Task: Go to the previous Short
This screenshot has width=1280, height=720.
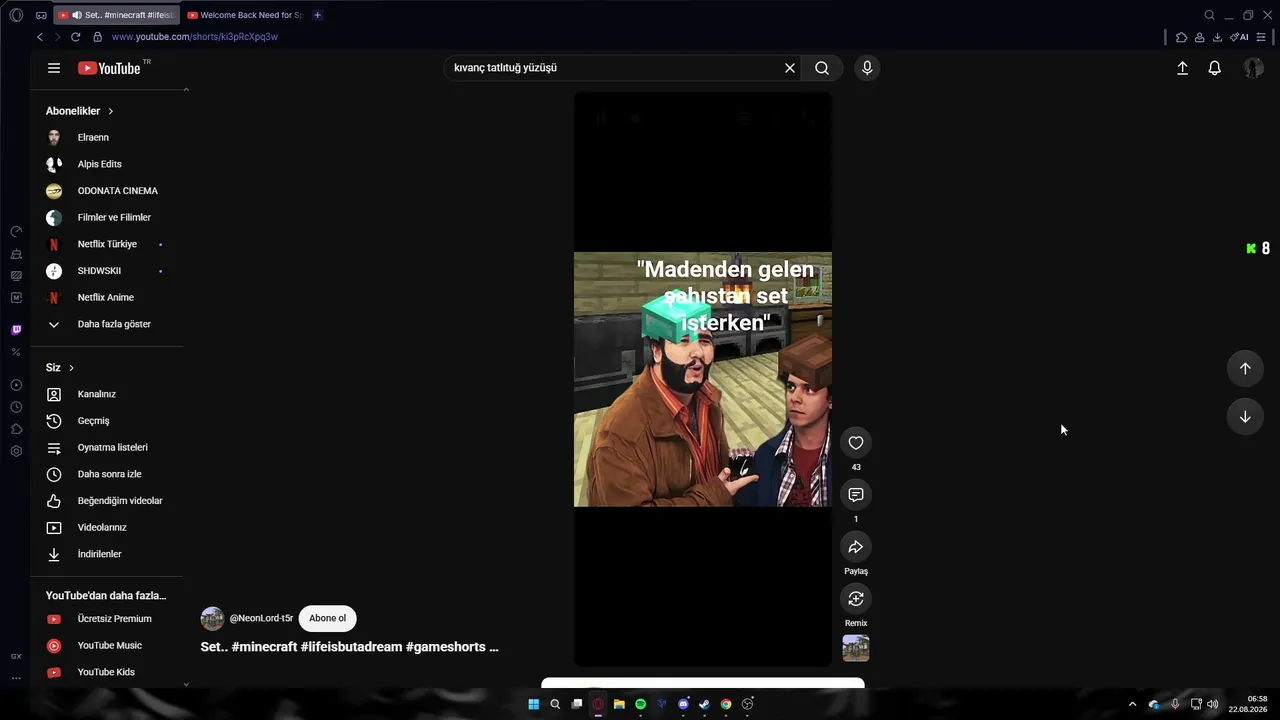Action: pos(1245,368)
